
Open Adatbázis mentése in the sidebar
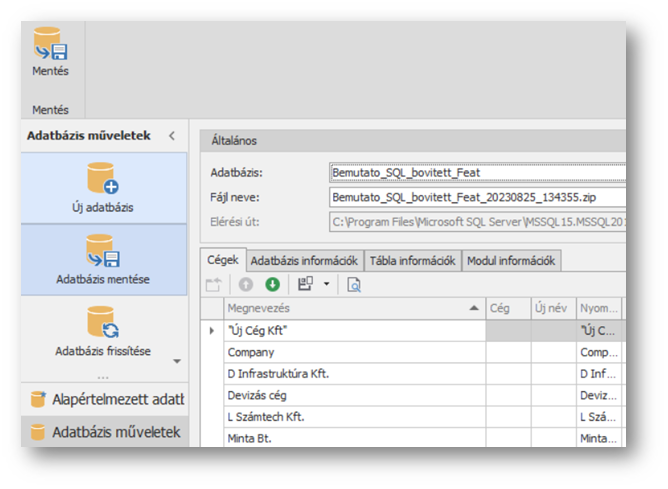coord(103,258)
